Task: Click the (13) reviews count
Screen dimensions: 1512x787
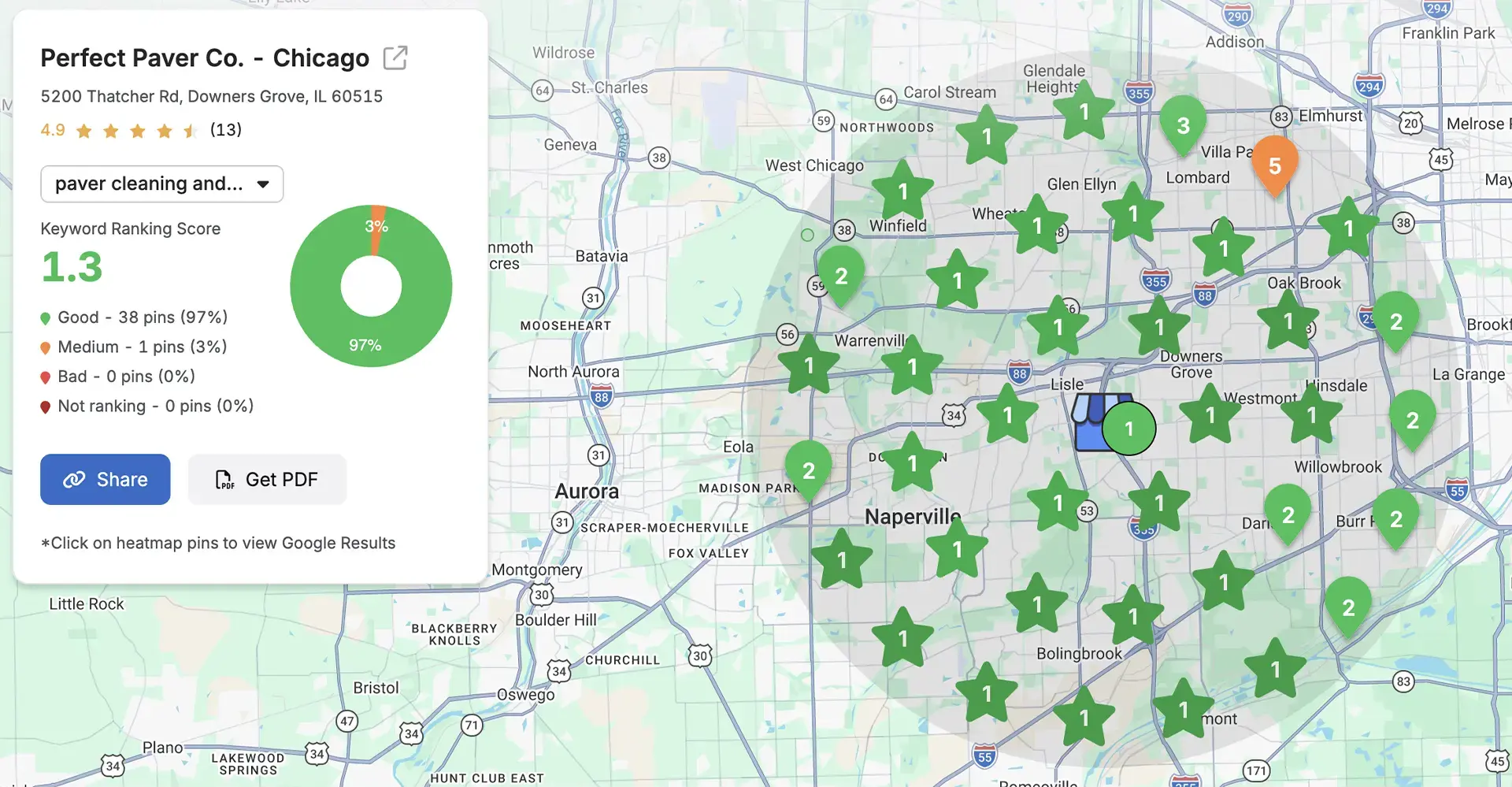Action: tap(226, 130)
